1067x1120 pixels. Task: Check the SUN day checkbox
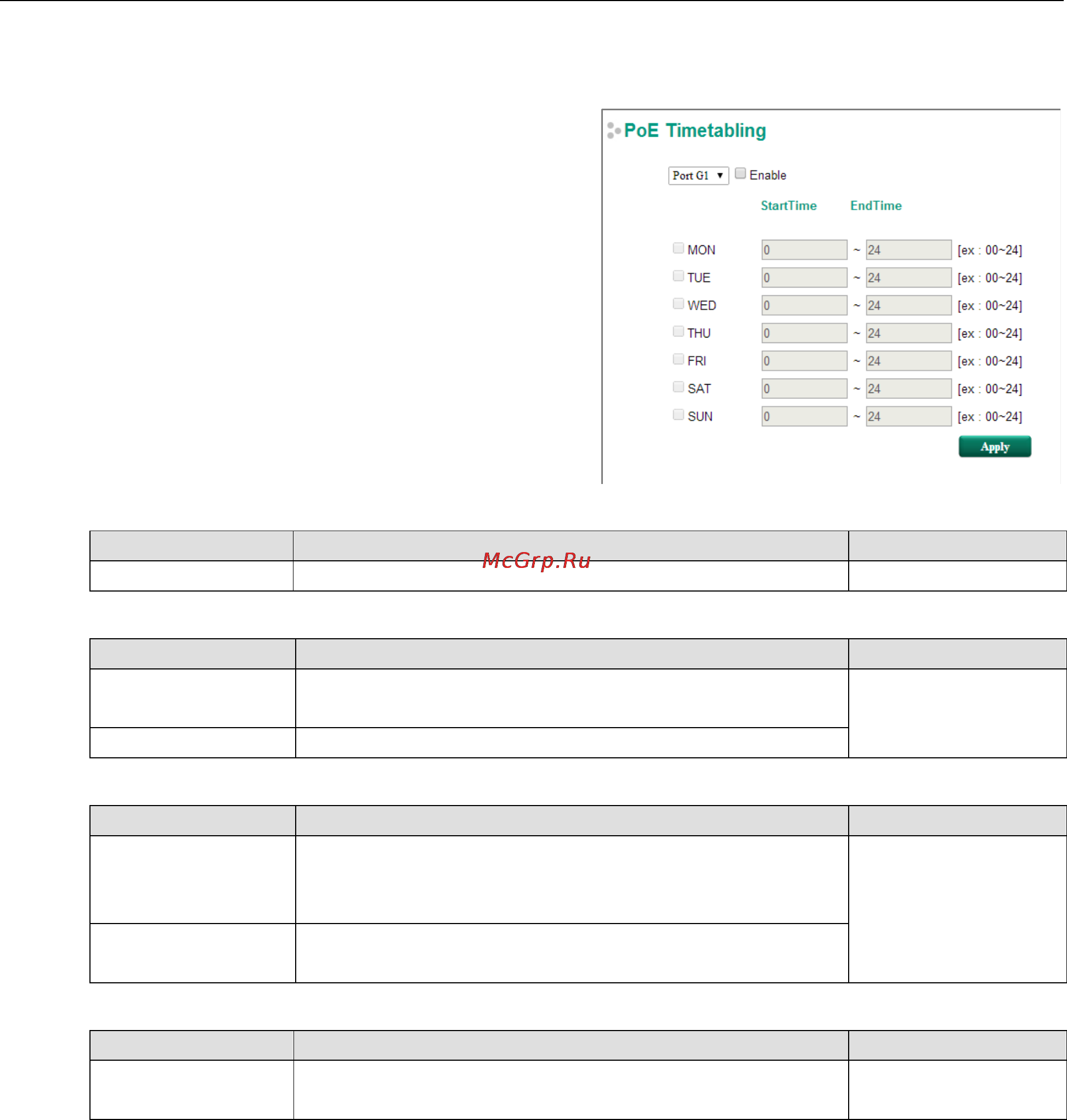pos(678,414)
